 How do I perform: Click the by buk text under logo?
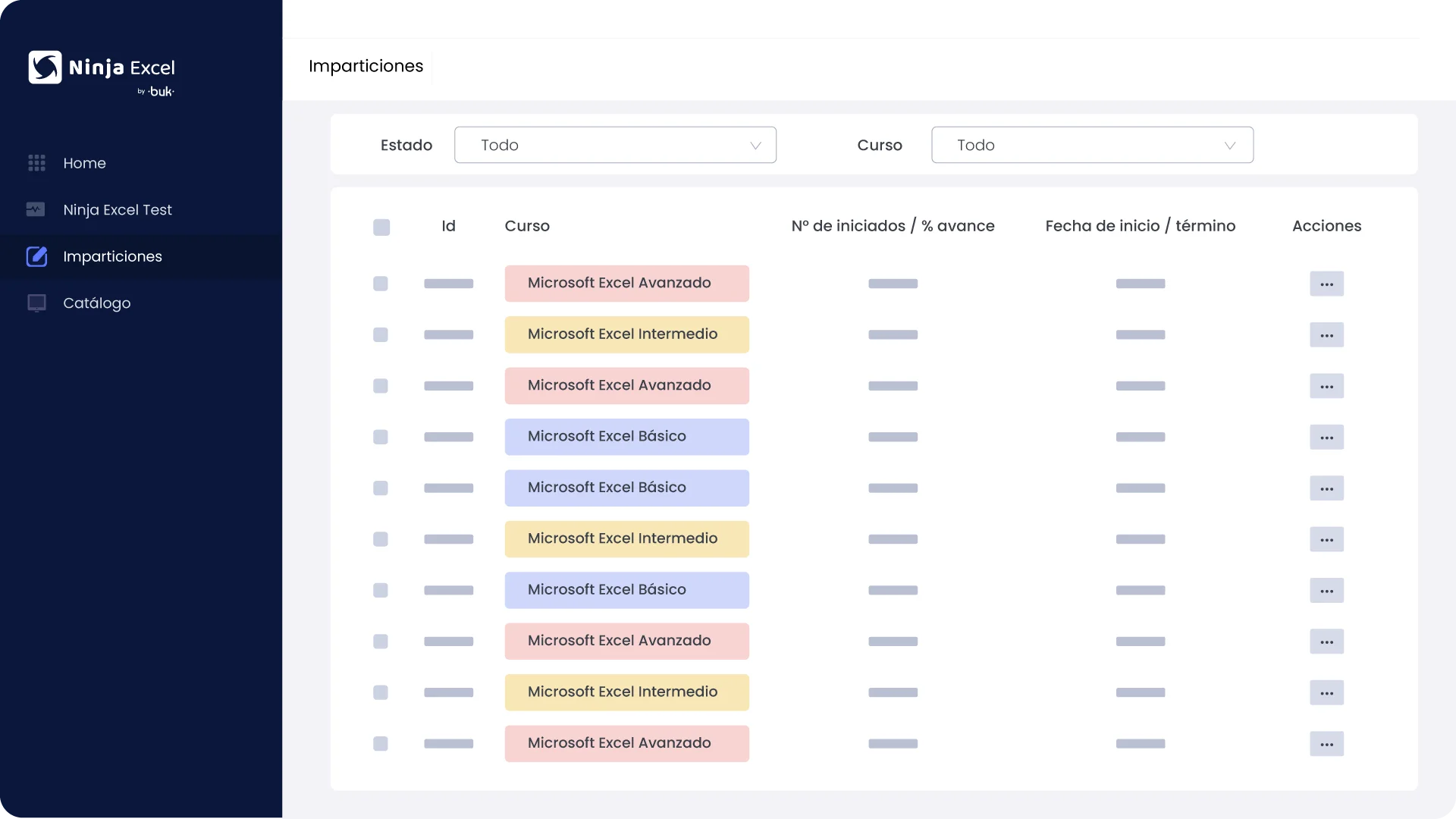point(155,92)
